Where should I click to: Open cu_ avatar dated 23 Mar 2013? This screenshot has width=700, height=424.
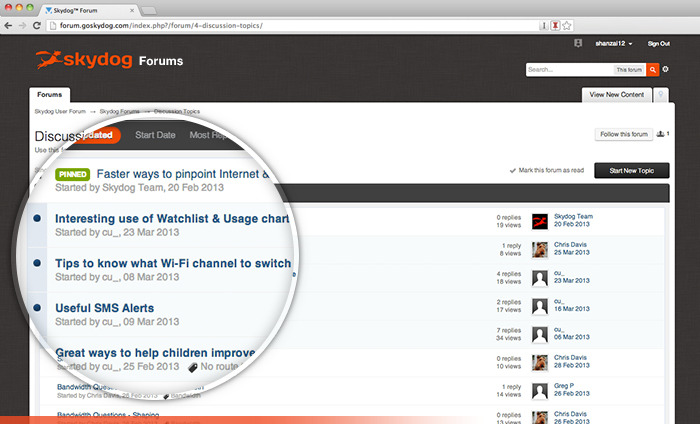coord(540,278)
